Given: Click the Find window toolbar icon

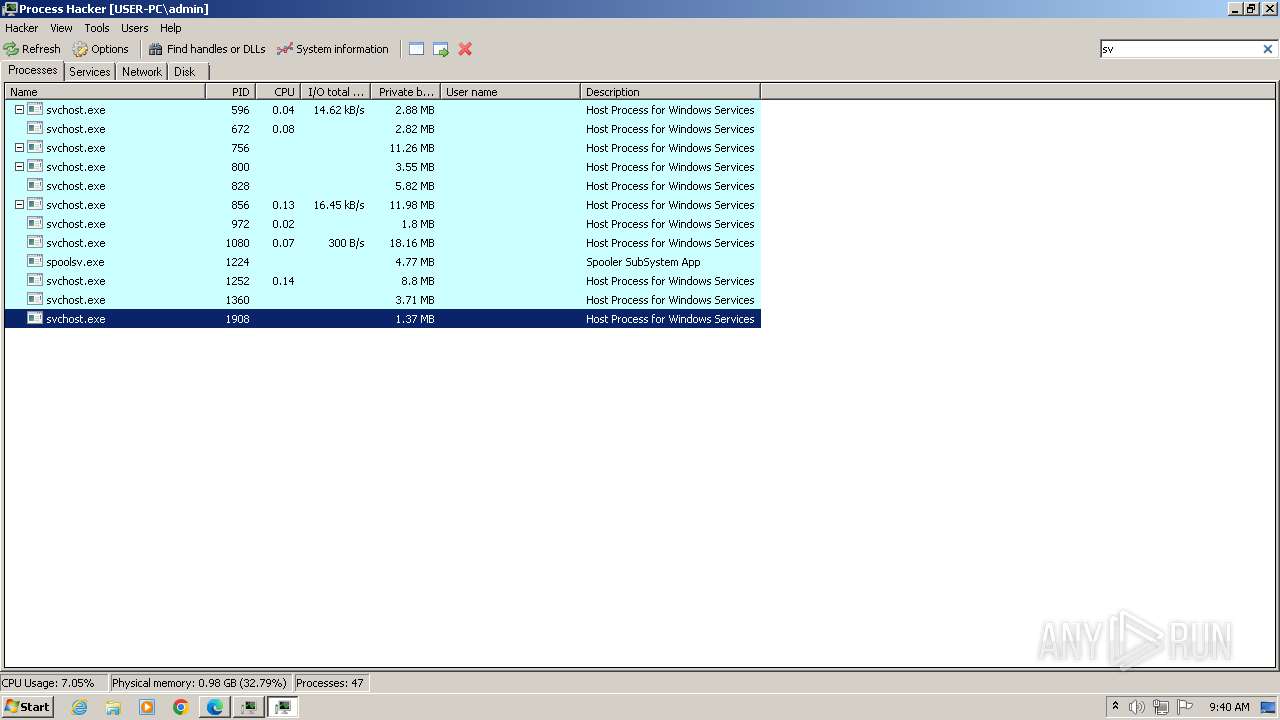Looking at the screenshot, I should click(x=417, y=49).
